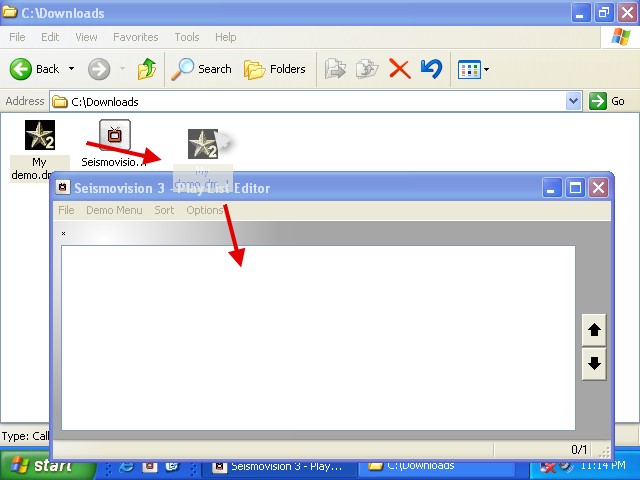Select the Seismovision file icon
This screenshot has width=640, height=480.
tap(114, 136)
